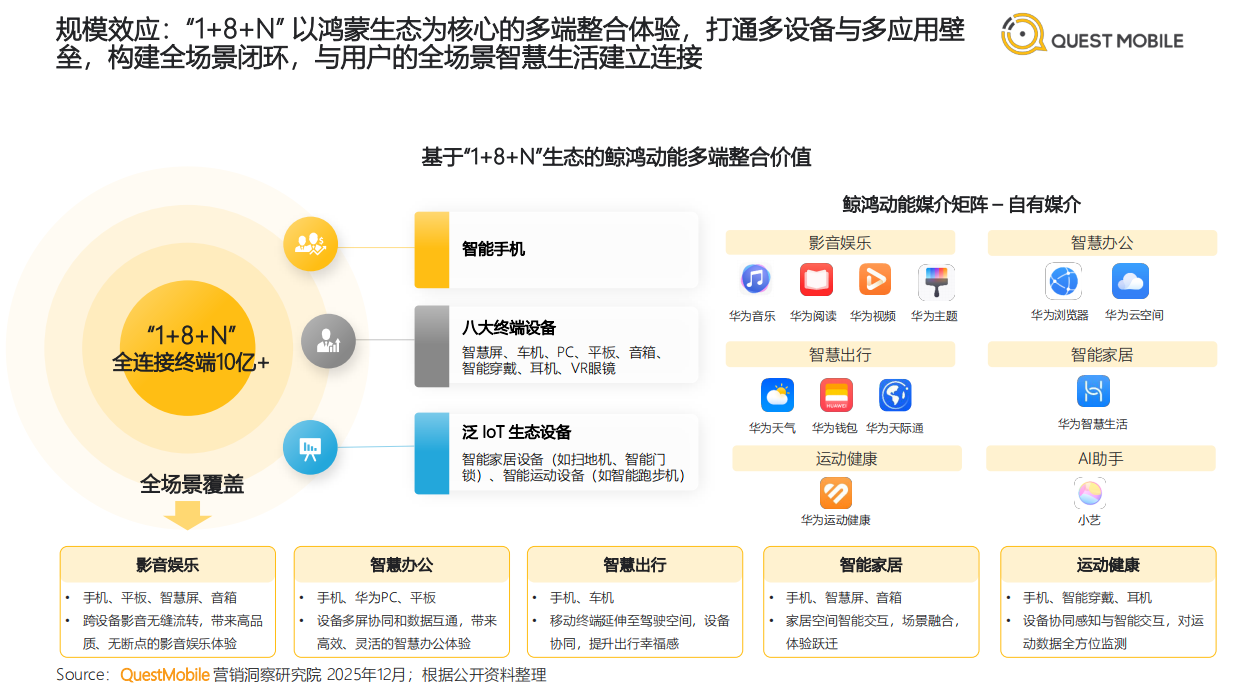This screenshot has width=1240, height=697.
Task: Click the 华为天气 weather icon
Action: point(778,394)
